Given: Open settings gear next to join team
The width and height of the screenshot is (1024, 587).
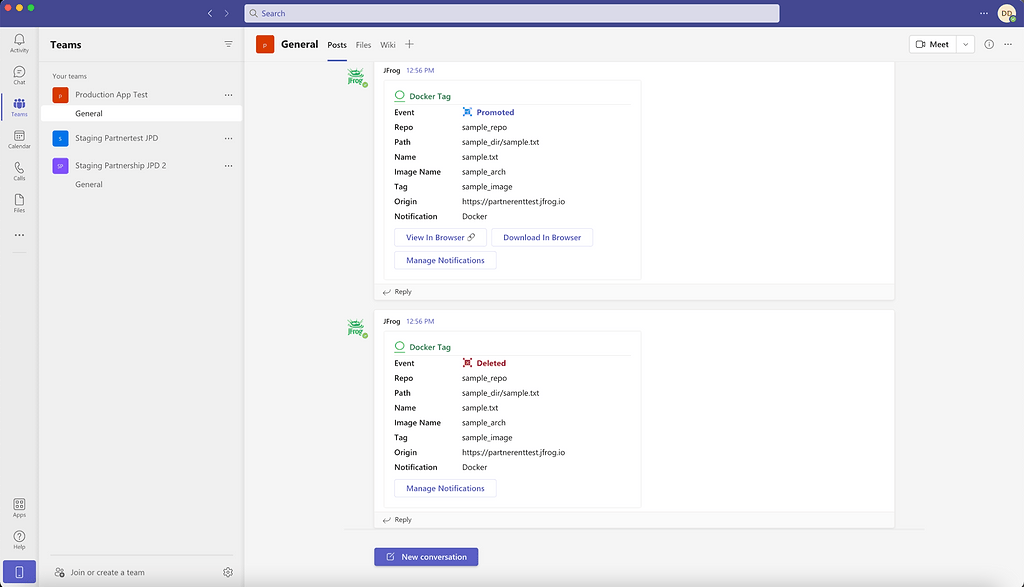Looking at the screenshot, I should 227,572.
